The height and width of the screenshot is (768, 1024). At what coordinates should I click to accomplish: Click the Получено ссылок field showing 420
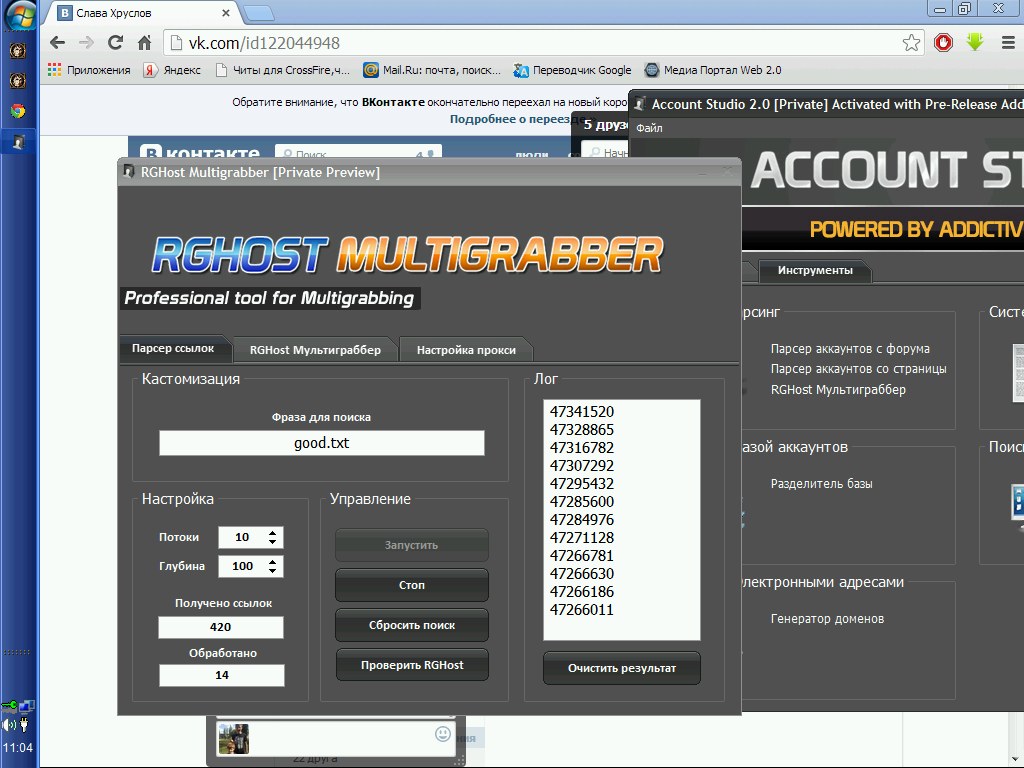(x=221, y=627)
